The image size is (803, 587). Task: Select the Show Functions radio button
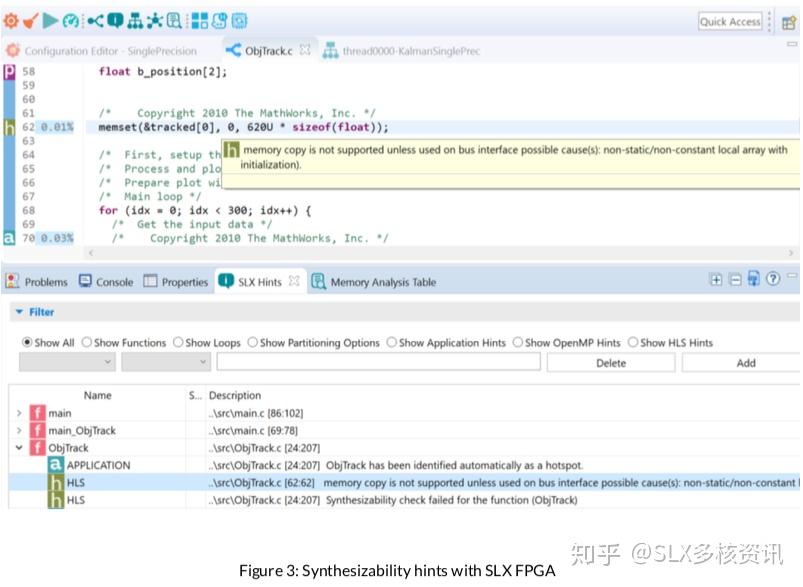pos(87,342)
